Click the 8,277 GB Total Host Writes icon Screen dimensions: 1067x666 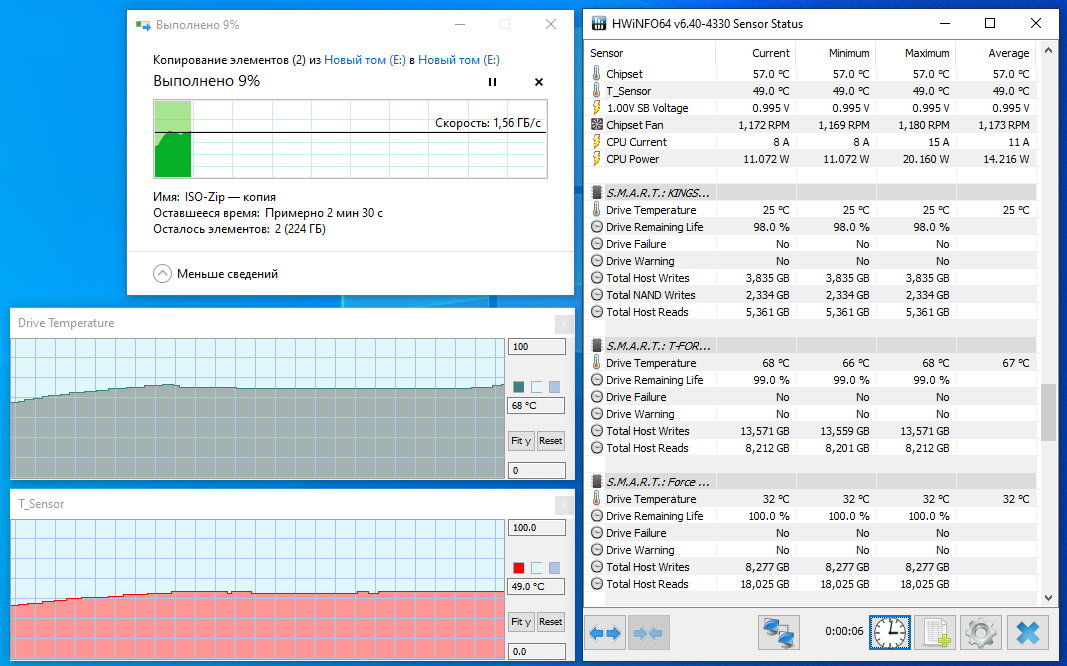click(597, 567)
